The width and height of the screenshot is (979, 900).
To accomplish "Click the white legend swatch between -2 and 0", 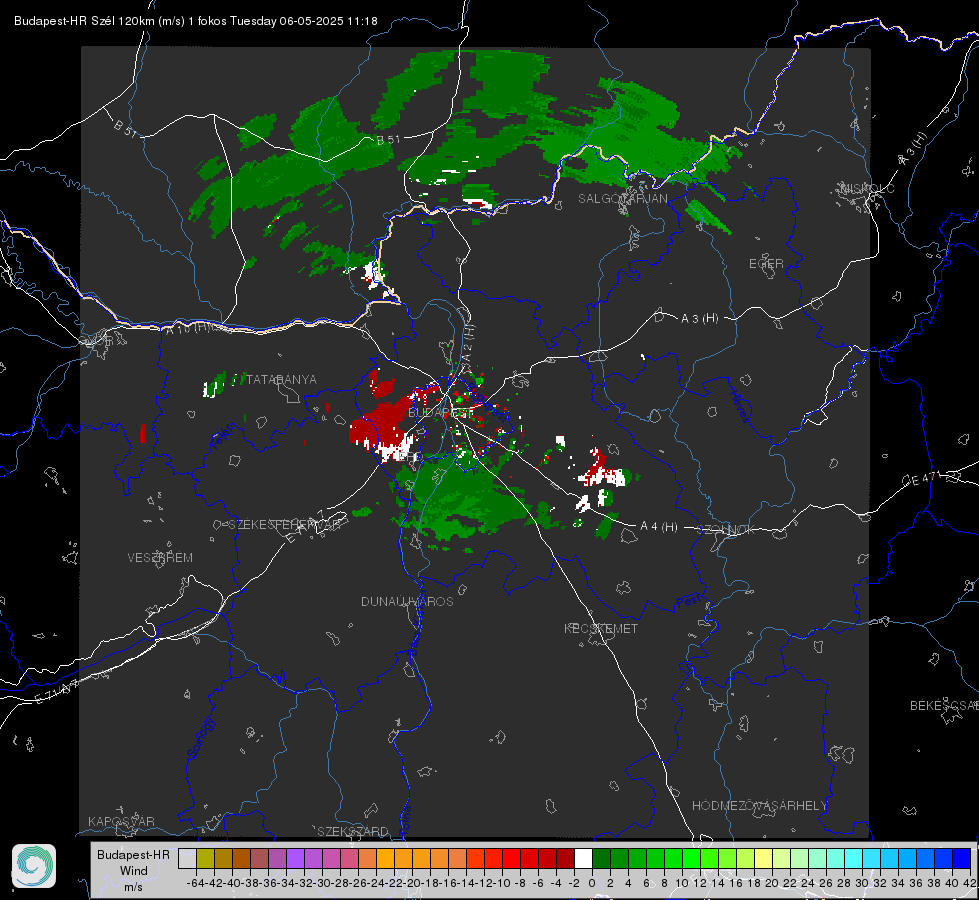I will [583, 858].
